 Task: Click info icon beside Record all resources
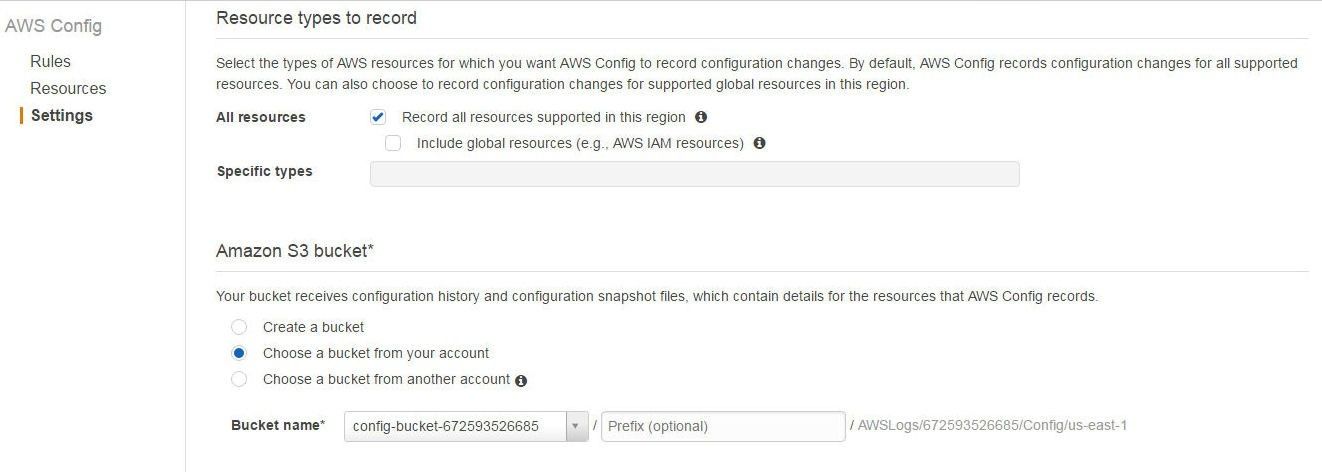pyautogui.click(x=701, y=117)
